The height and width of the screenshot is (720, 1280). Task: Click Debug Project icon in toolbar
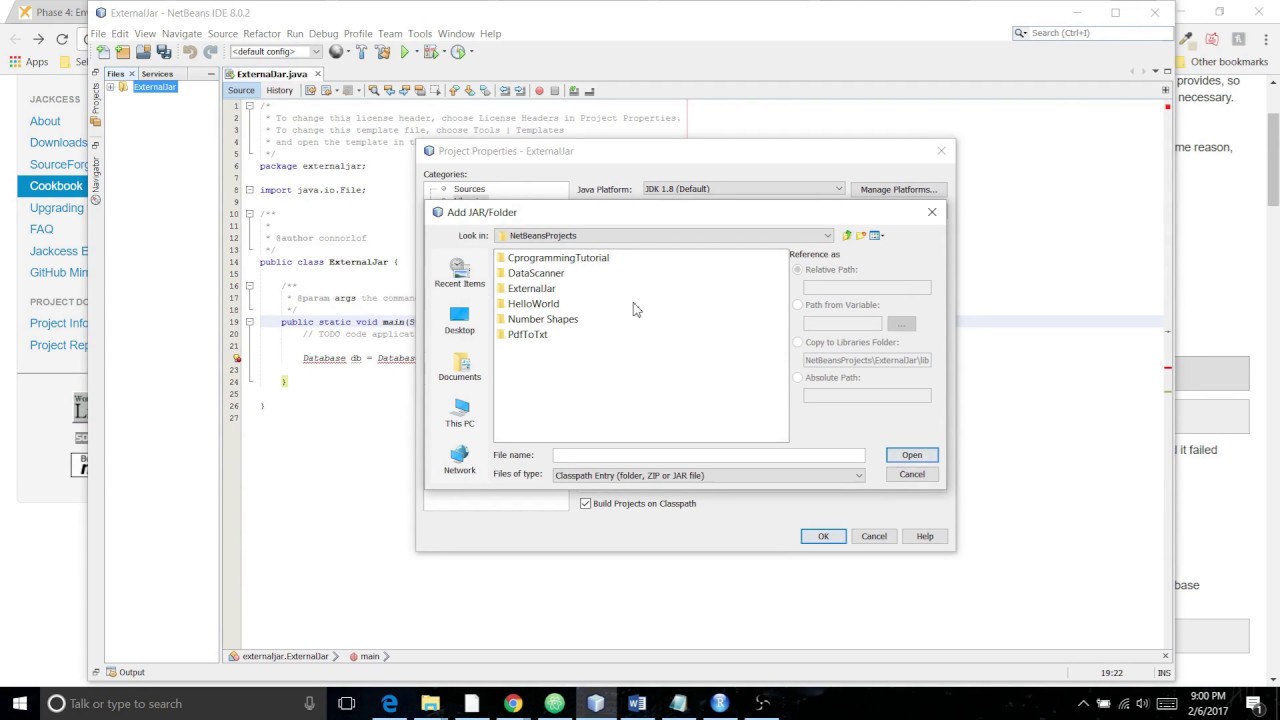click(430, 52)
